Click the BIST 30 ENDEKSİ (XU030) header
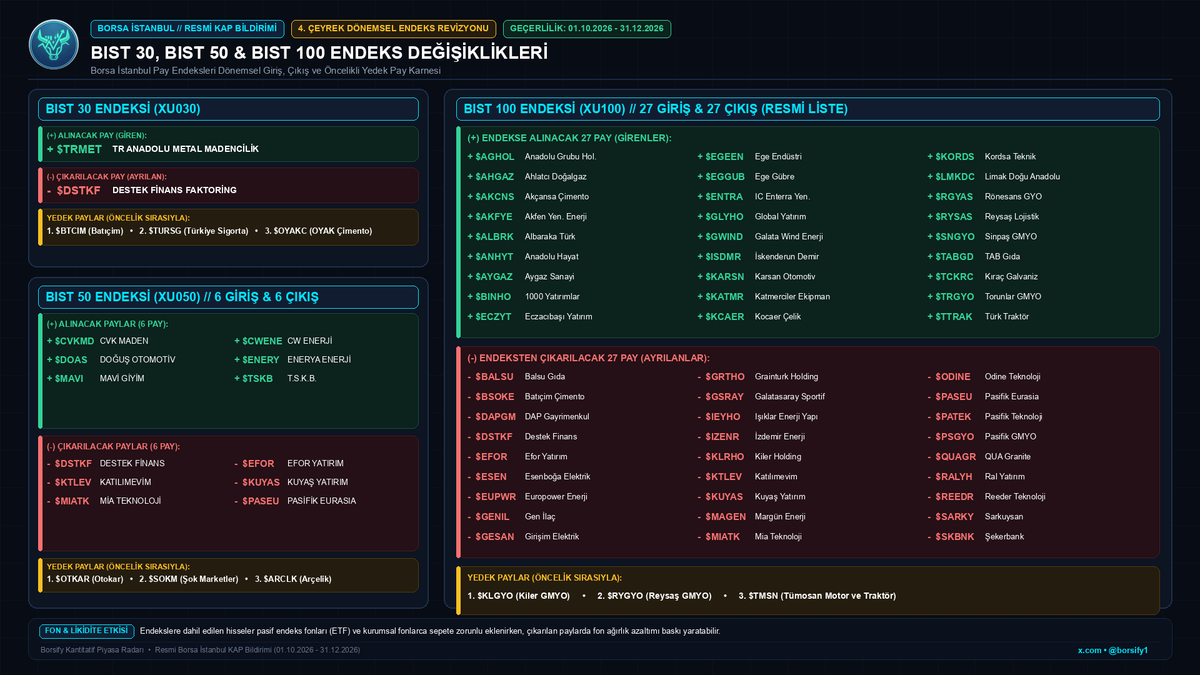 tap(228, 109)
